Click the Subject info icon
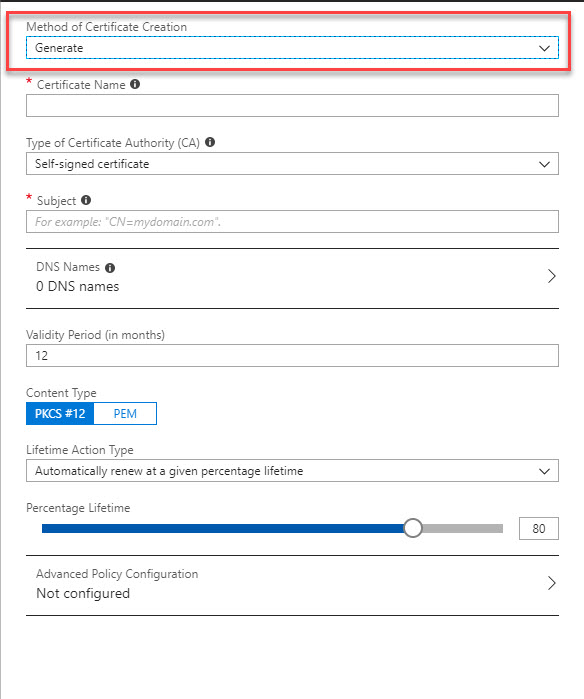 (86, 200)
